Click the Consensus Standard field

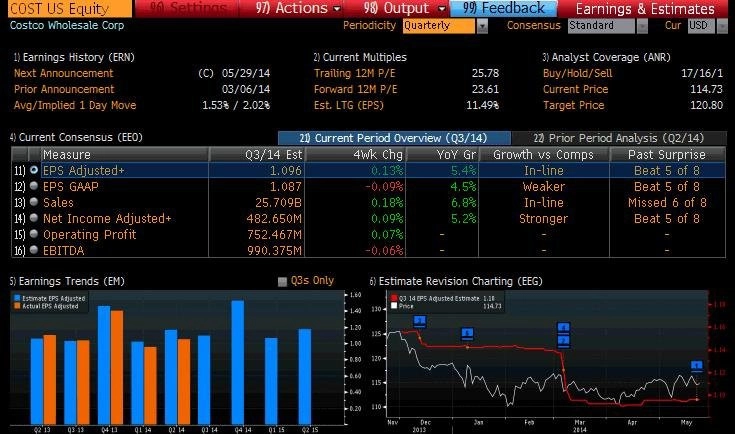point(601,26)
